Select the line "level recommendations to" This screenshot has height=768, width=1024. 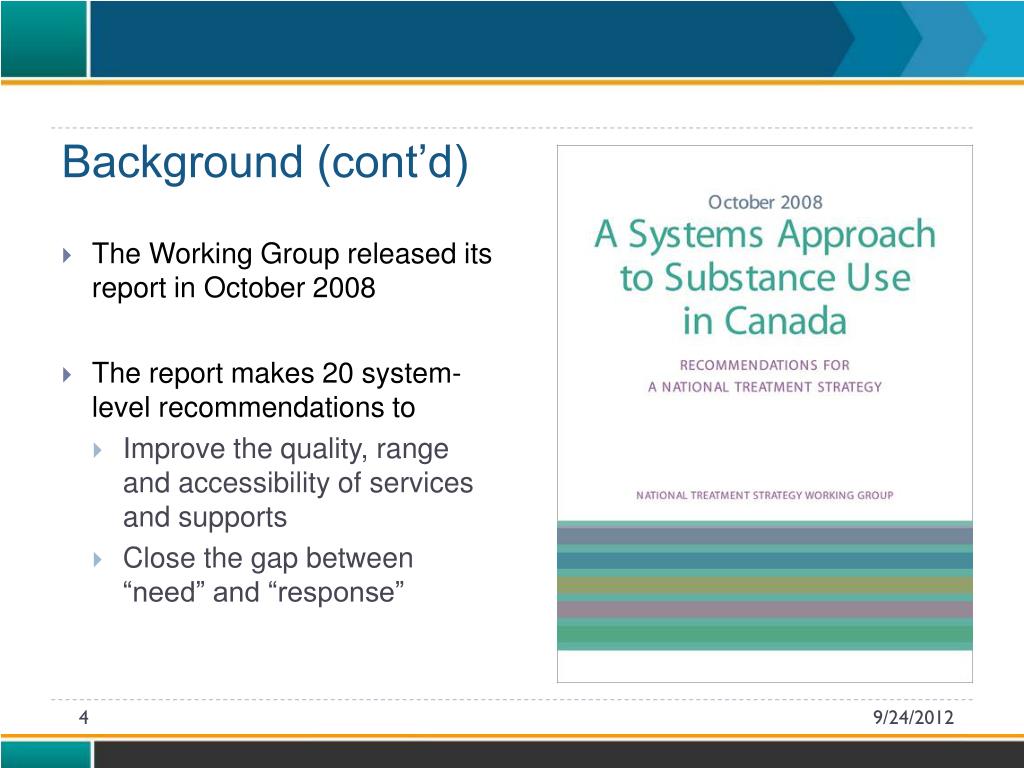pyautogui.click(x=253, y=408)
